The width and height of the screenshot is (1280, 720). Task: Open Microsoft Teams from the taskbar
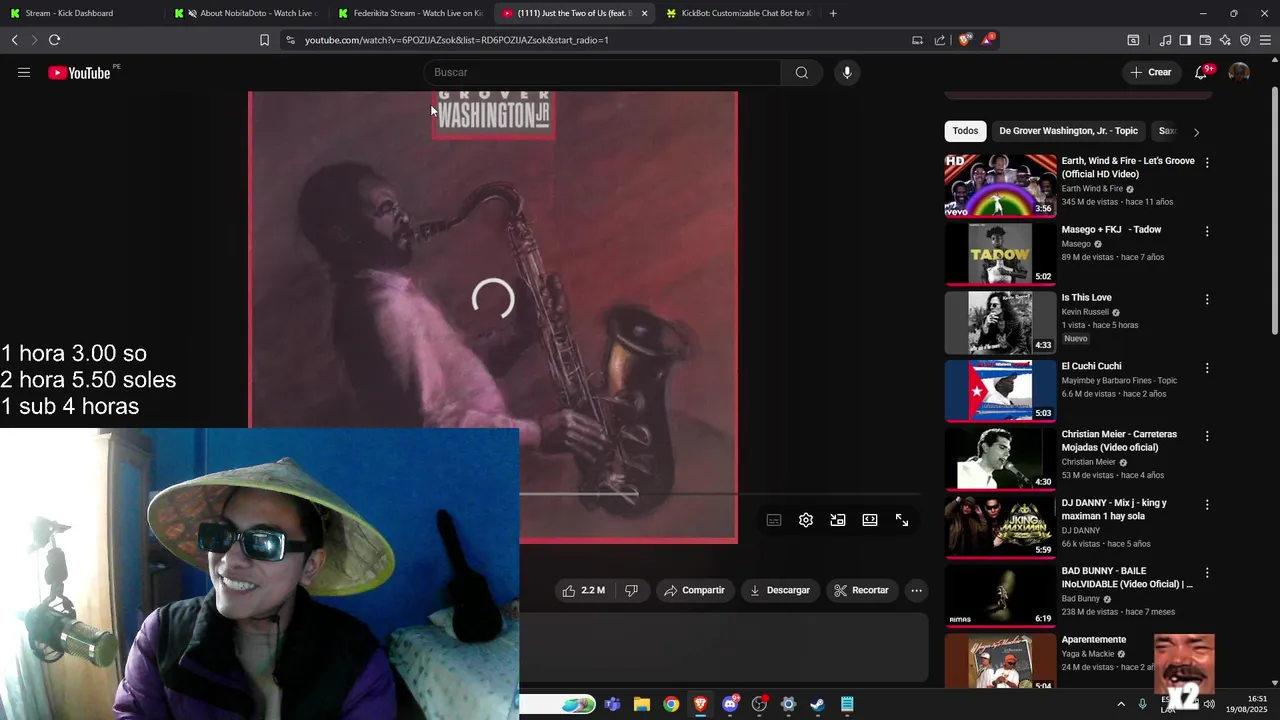612,704
